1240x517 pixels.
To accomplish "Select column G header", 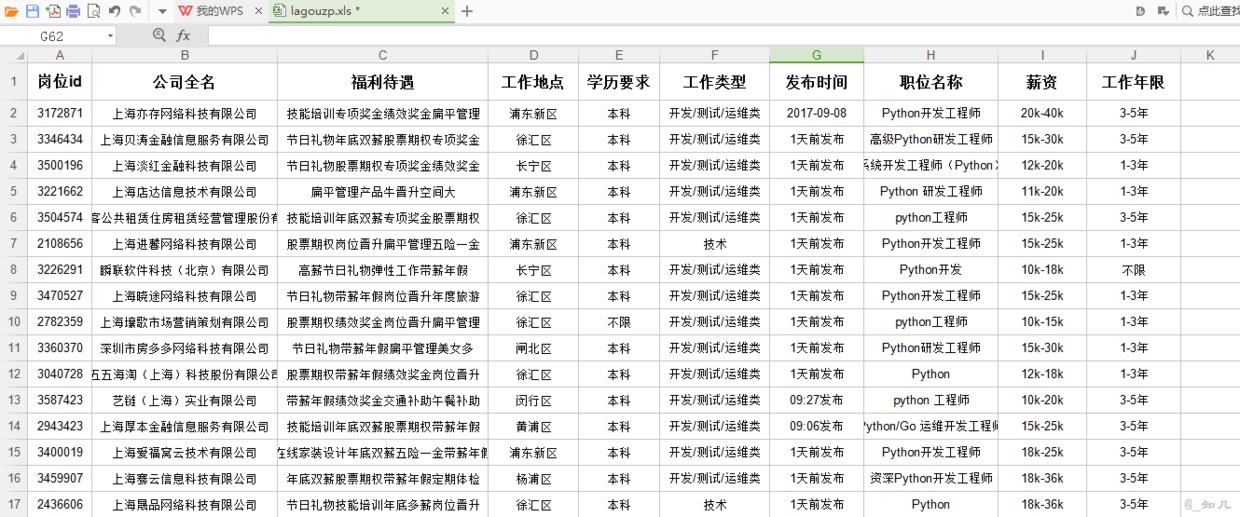I will coord(817,55).
